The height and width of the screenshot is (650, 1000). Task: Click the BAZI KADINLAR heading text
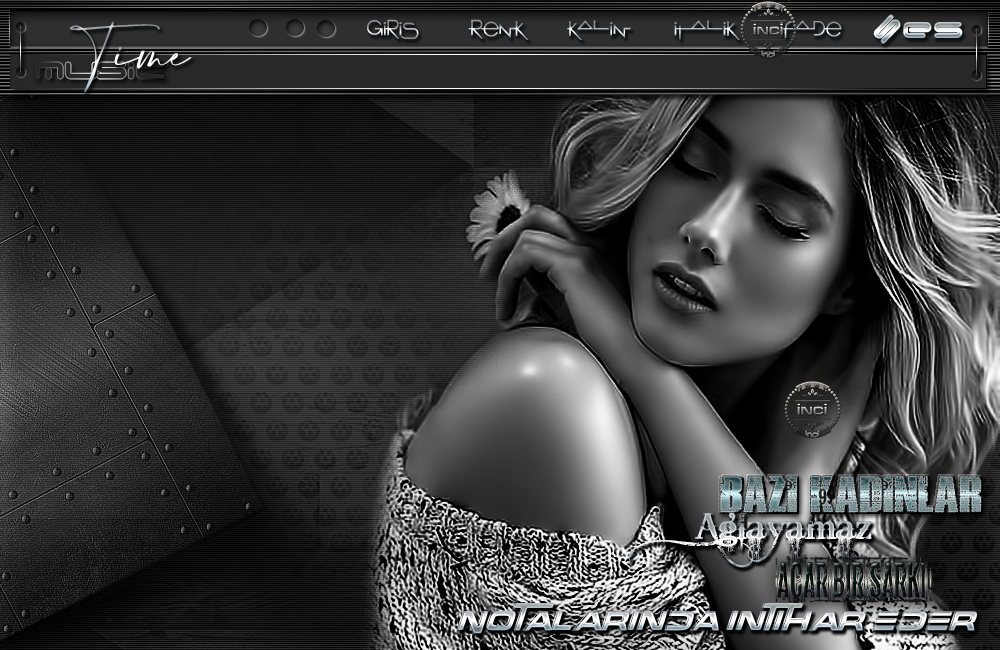tap(850, 494)
